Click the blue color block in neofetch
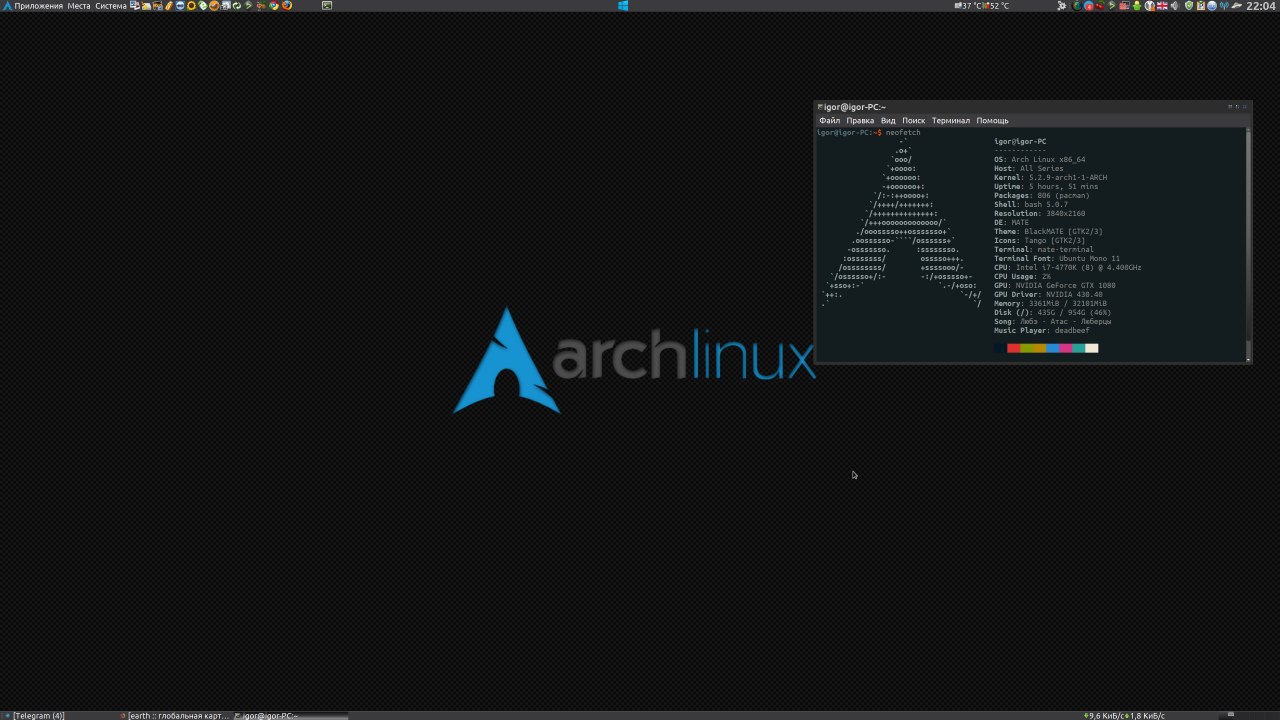Viewport: 1280px width, 720px height. pos(1052,348)
